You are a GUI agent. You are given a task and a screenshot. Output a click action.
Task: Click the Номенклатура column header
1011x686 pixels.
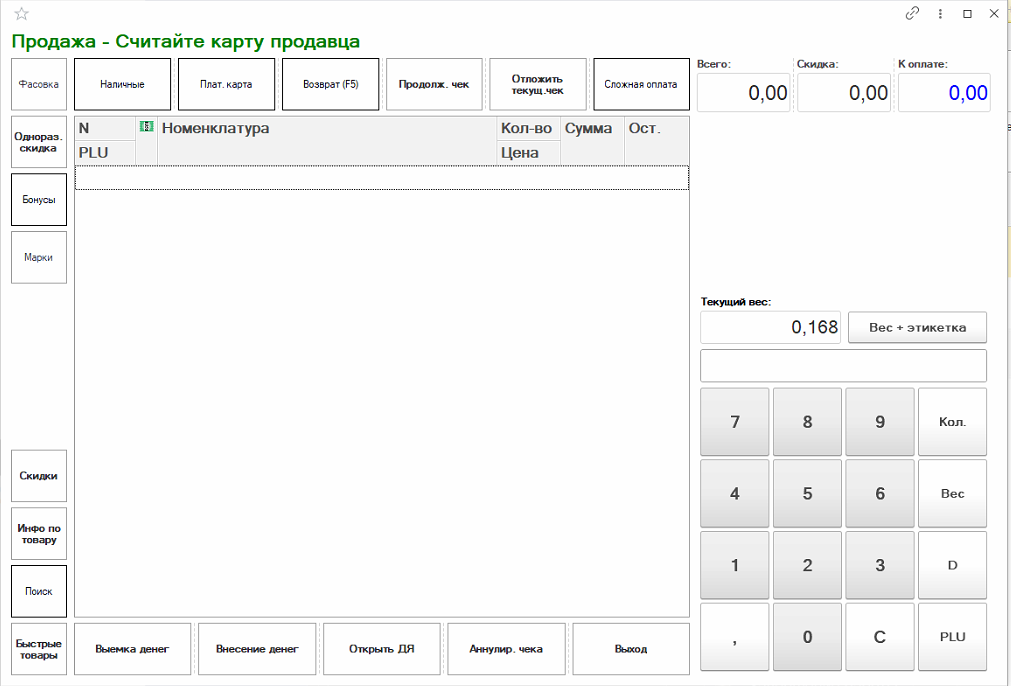point(327,141)
